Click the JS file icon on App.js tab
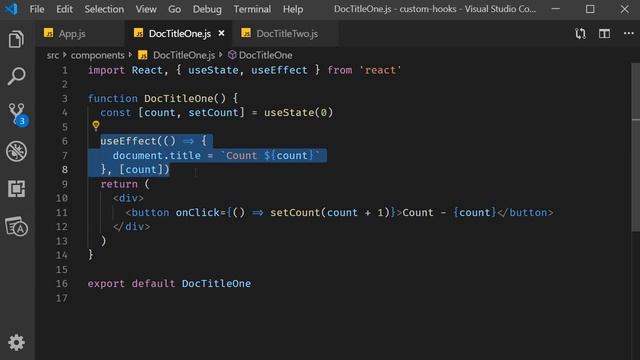The width and height of the screenshot is (640, 360). tap(49, 33)
